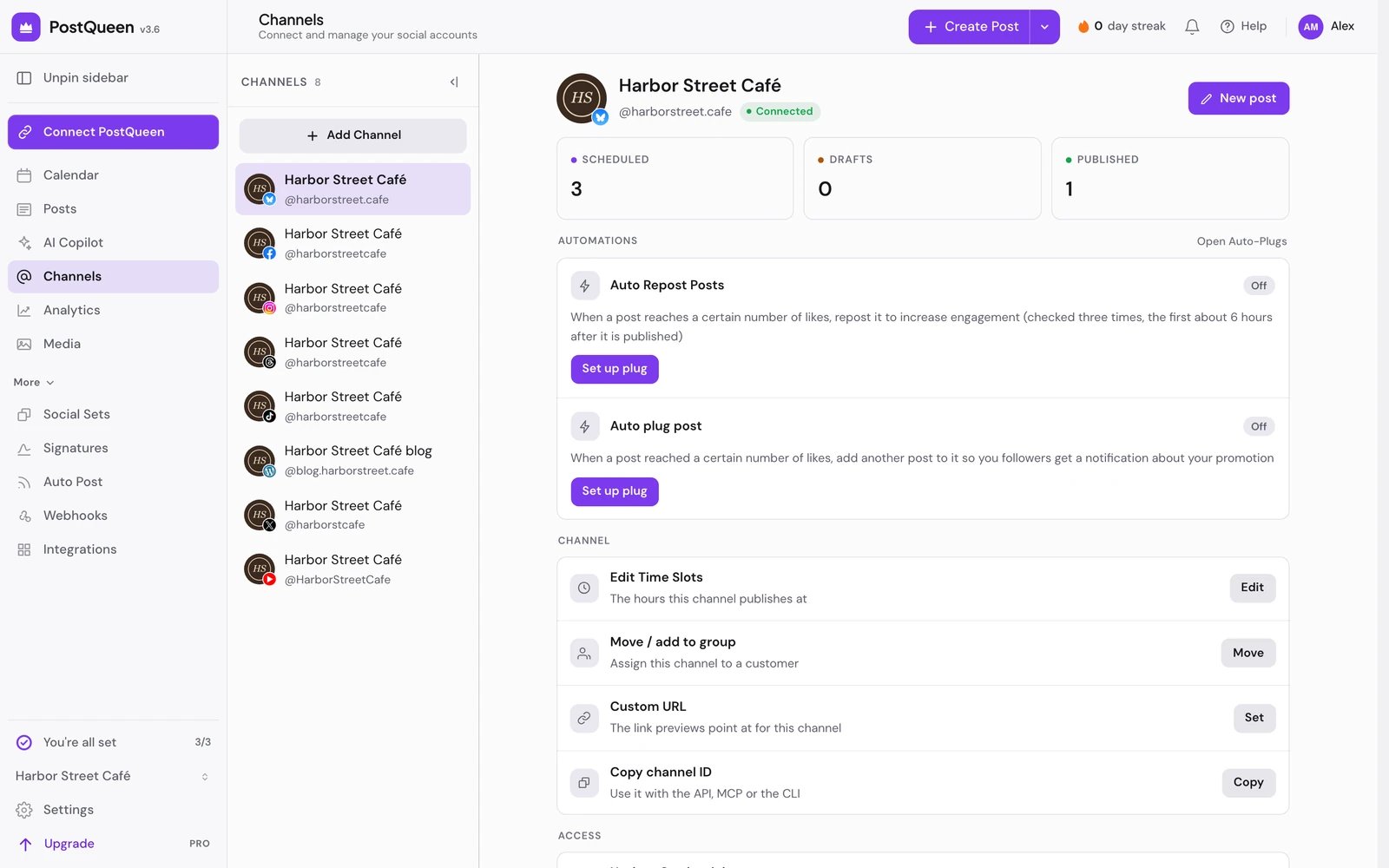The height and width of the screenshot is (868, 1389).
Task: Collapse the channels list panel arrow
Action: coord(454,82)
